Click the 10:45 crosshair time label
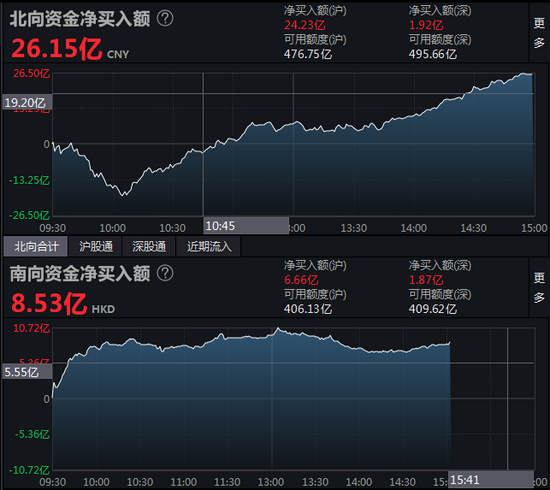The width and height of the screenshot is (550, 490). point(246,226)
